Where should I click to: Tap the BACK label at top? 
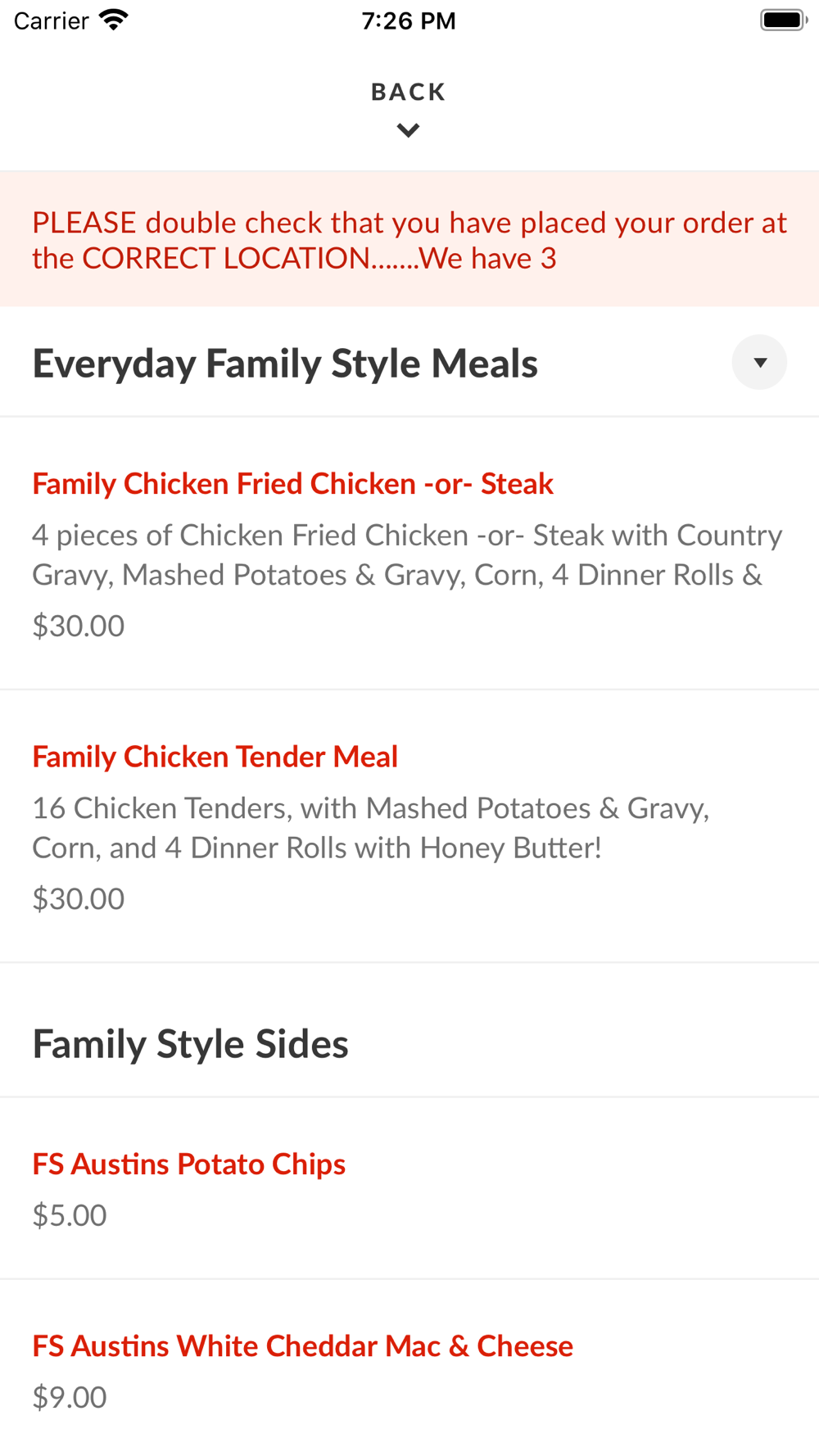click(x=409, y=92)
